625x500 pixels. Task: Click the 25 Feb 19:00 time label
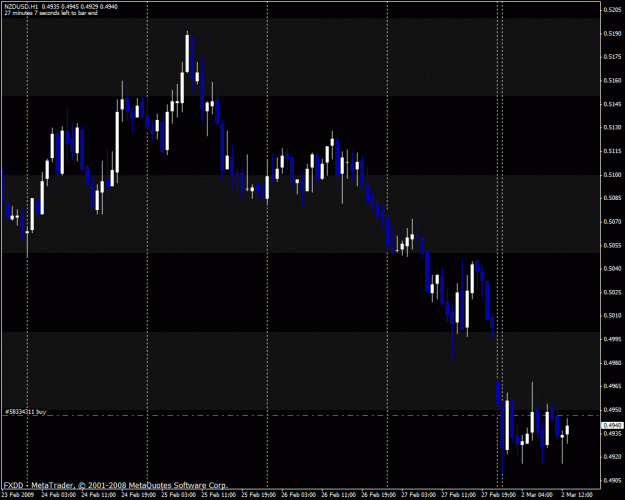[x=258, y=495]
